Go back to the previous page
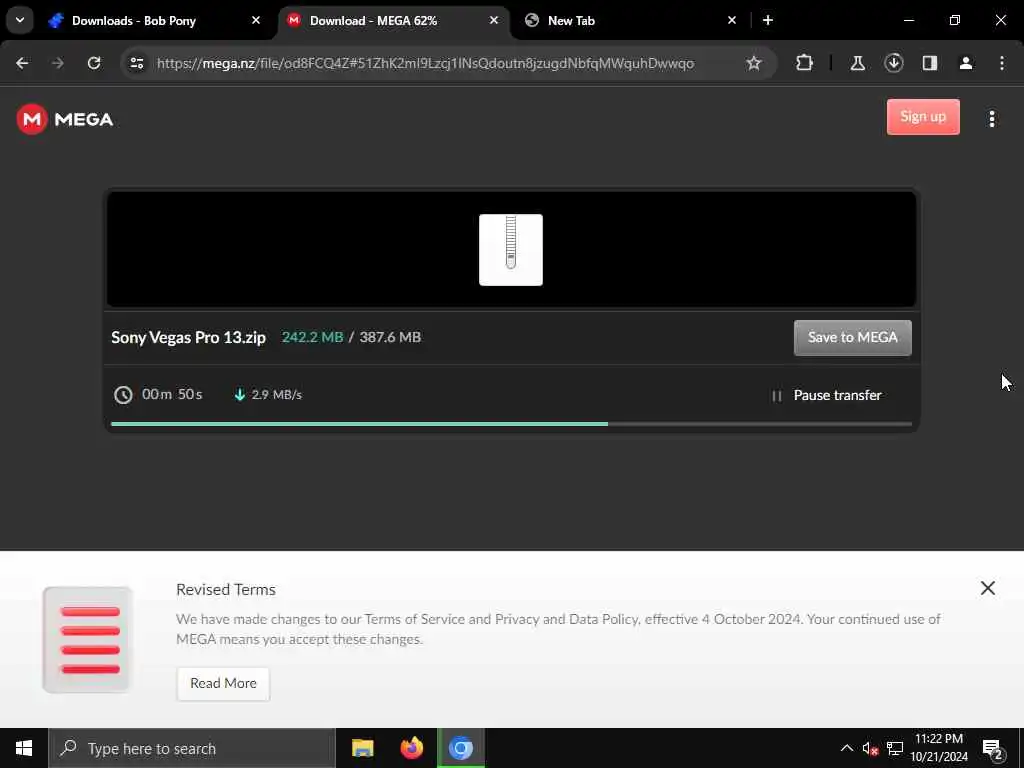Screen dimensions: 1024x768 tap(22, 63)
